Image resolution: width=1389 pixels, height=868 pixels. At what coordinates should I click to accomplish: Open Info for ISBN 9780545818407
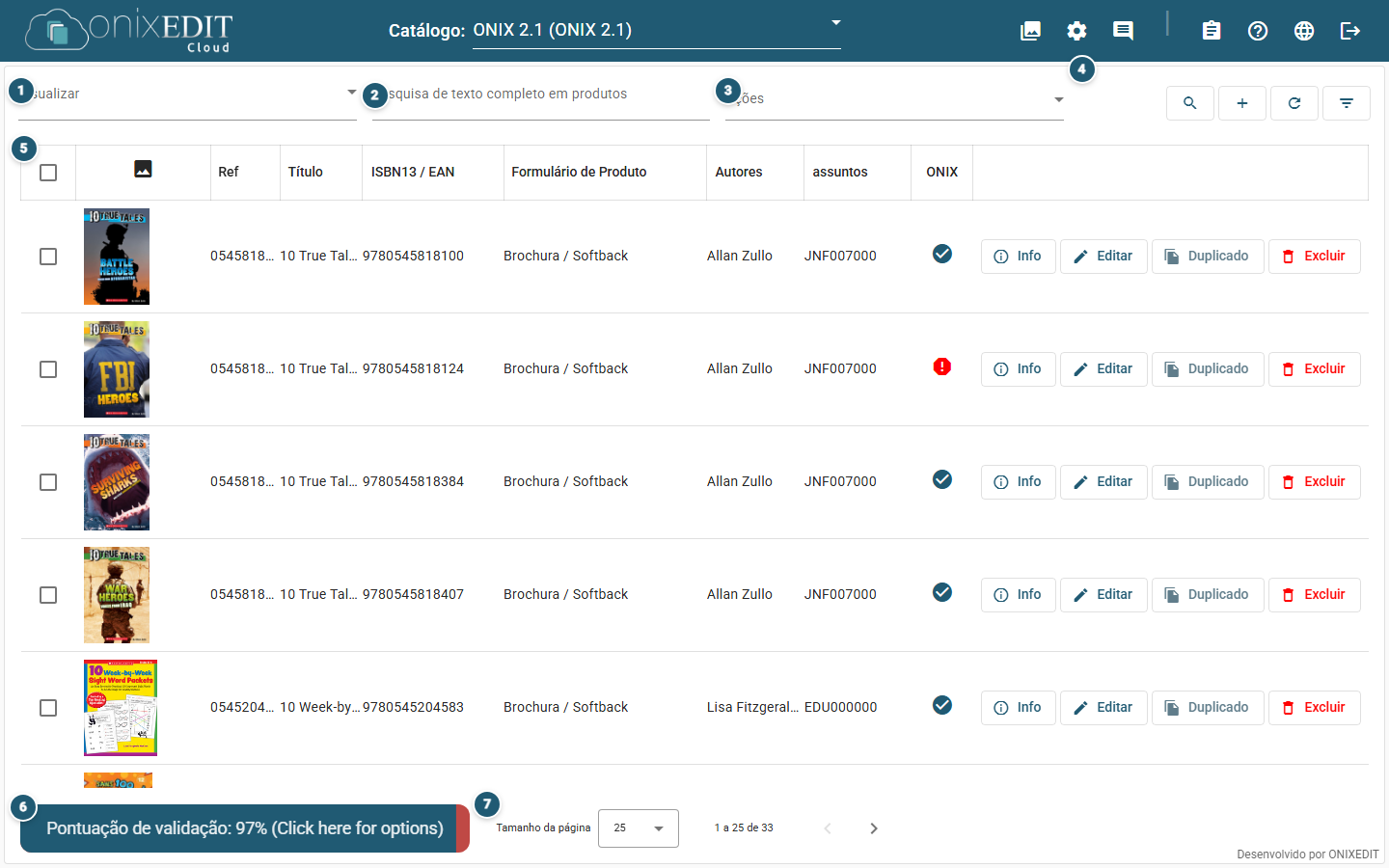pyautogui.click(x=1019, y=595)
